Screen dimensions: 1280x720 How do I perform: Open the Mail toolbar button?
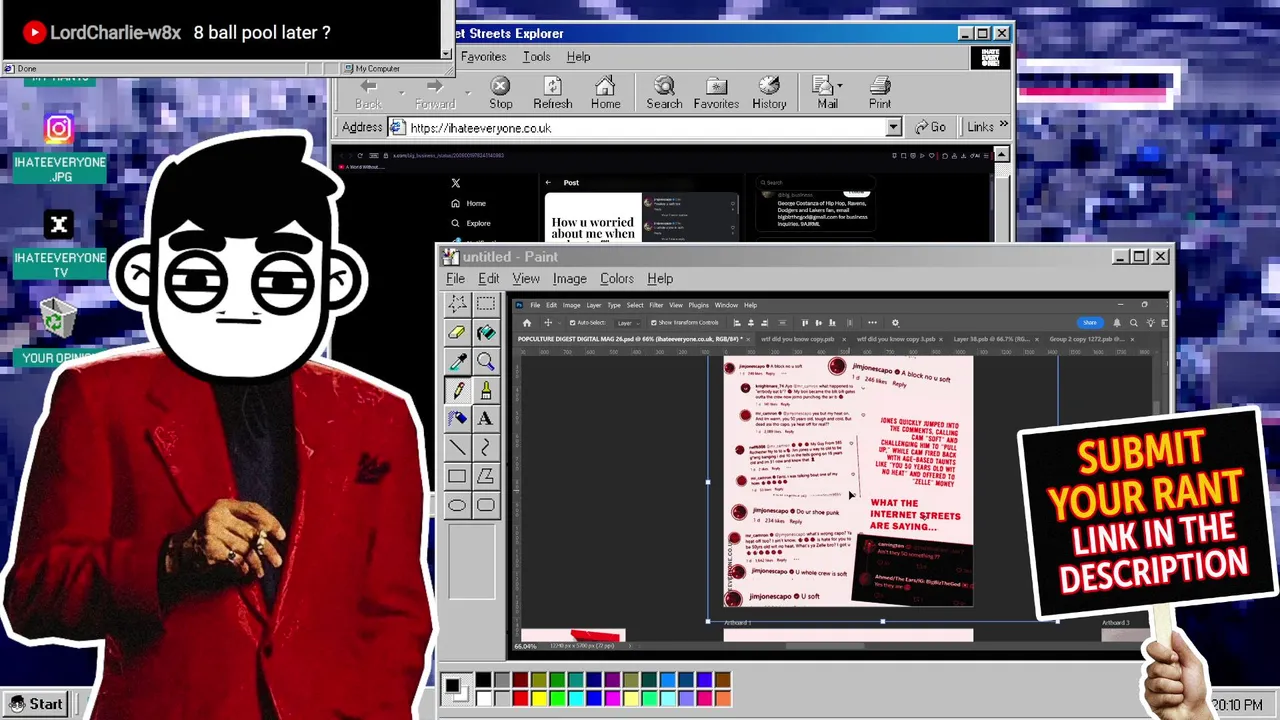coord(827,94)
